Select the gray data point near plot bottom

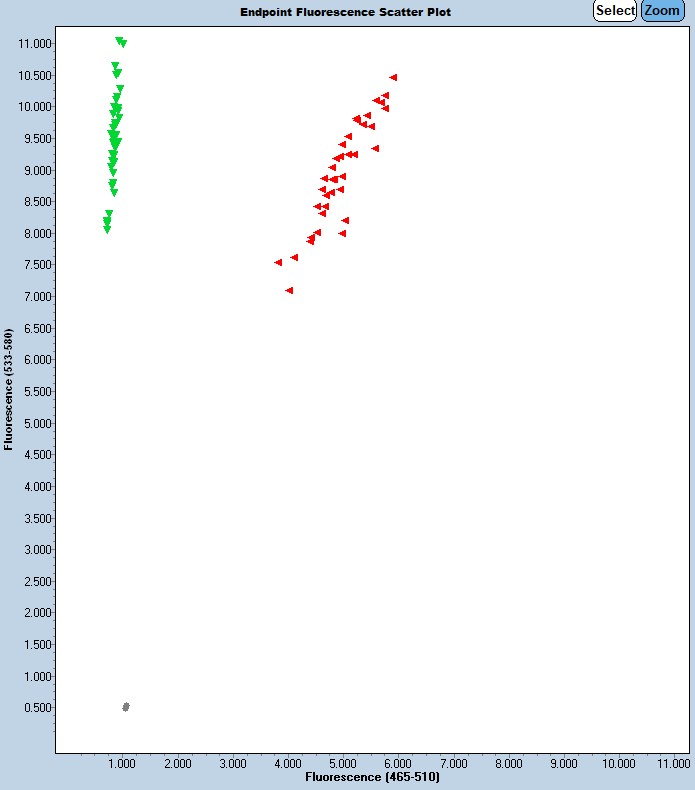[x=126, y=707]
